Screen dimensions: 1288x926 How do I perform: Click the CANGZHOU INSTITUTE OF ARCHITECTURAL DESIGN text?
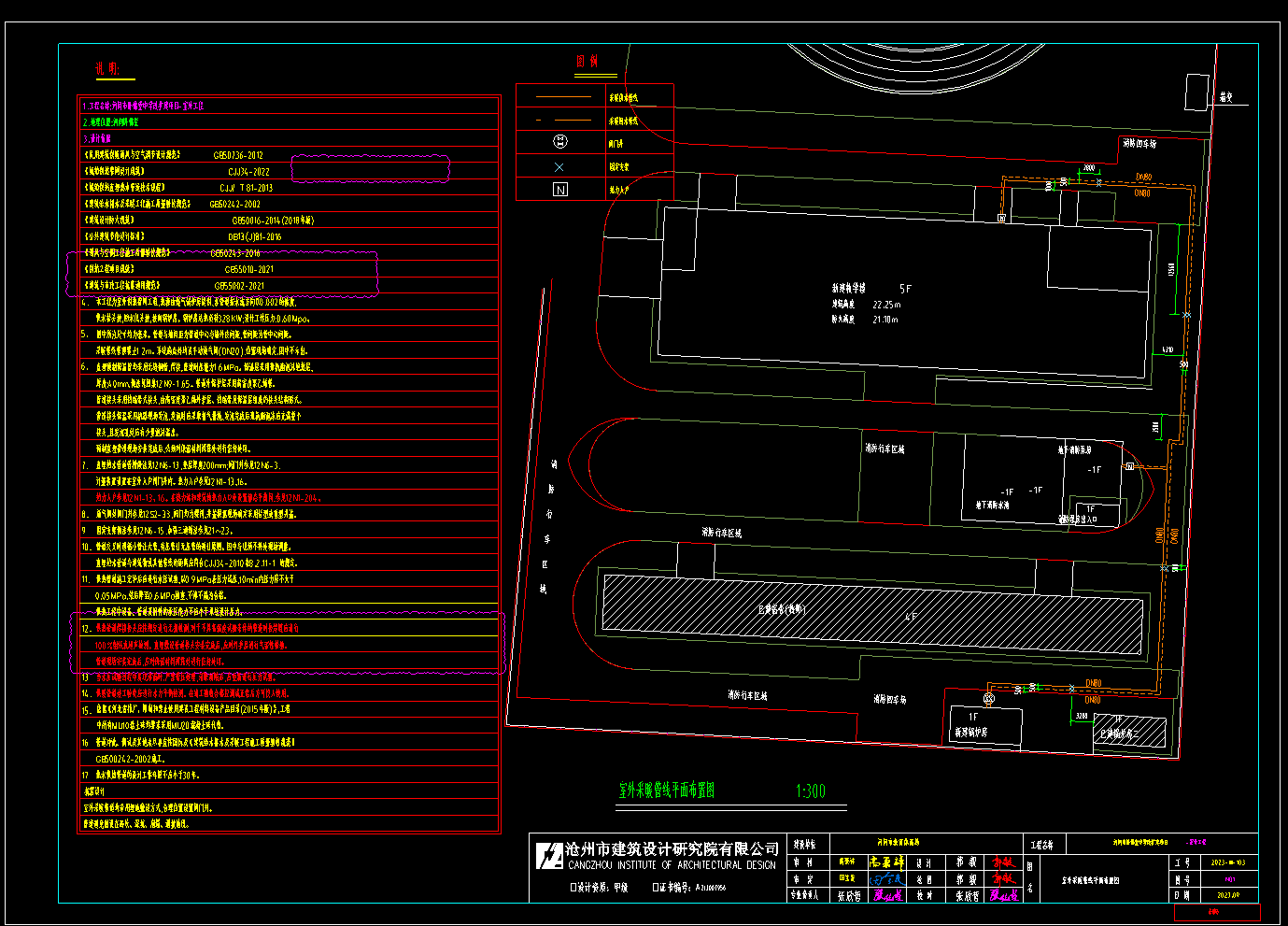(672, 866)
